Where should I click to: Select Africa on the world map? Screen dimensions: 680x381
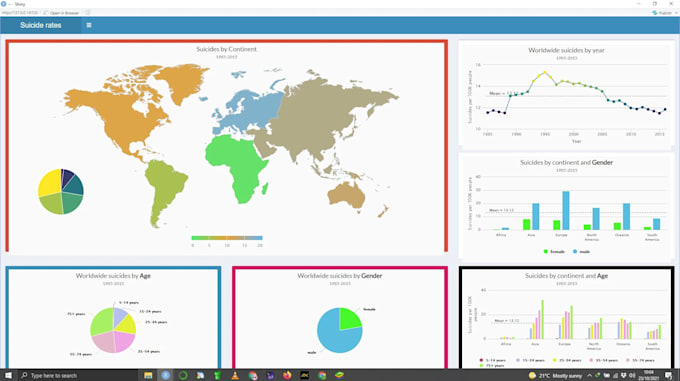(236, 167)
